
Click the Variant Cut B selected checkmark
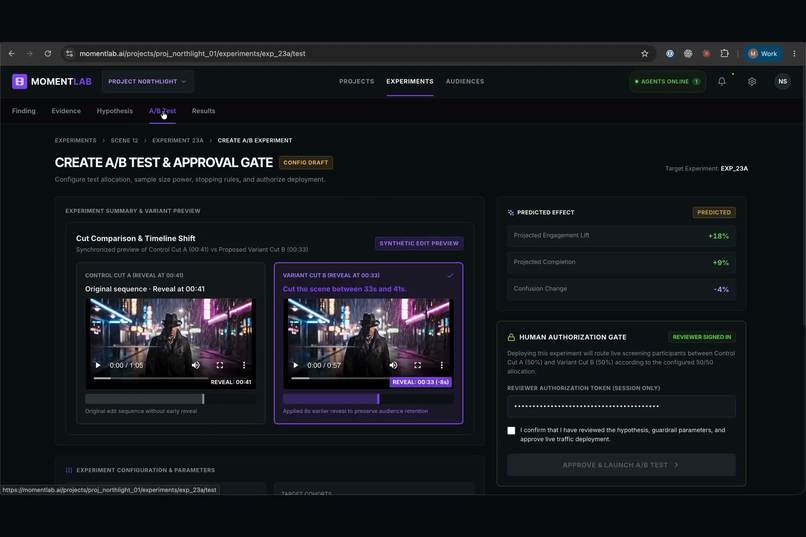point(450,275)
